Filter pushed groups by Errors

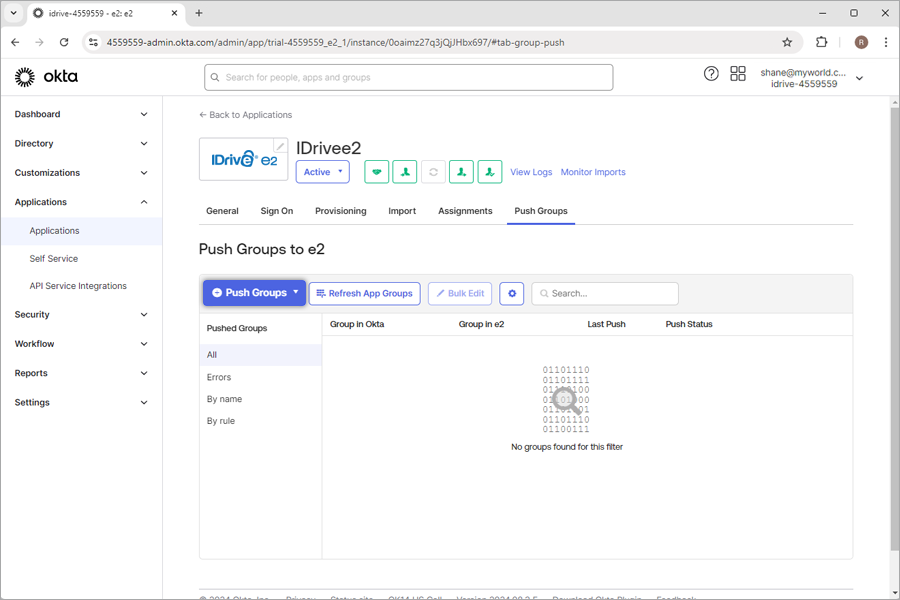261,377
